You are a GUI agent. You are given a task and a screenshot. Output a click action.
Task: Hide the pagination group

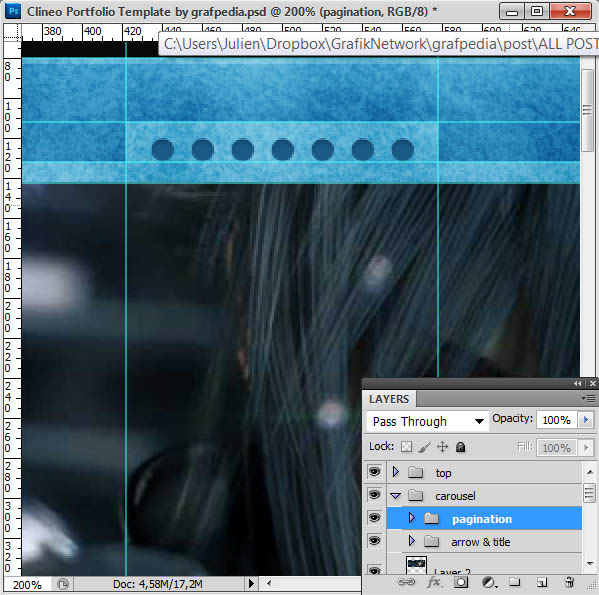pos(374,518)
